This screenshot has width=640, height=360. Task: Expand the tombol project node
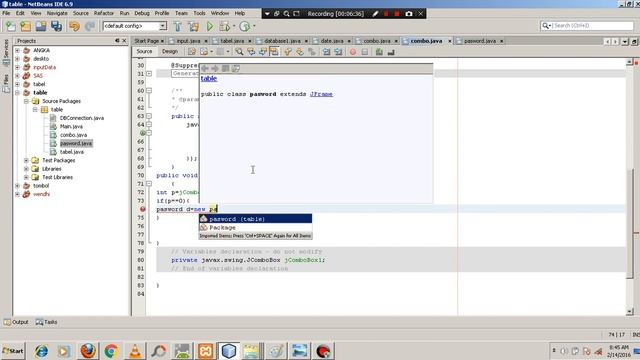pos(18,186)
